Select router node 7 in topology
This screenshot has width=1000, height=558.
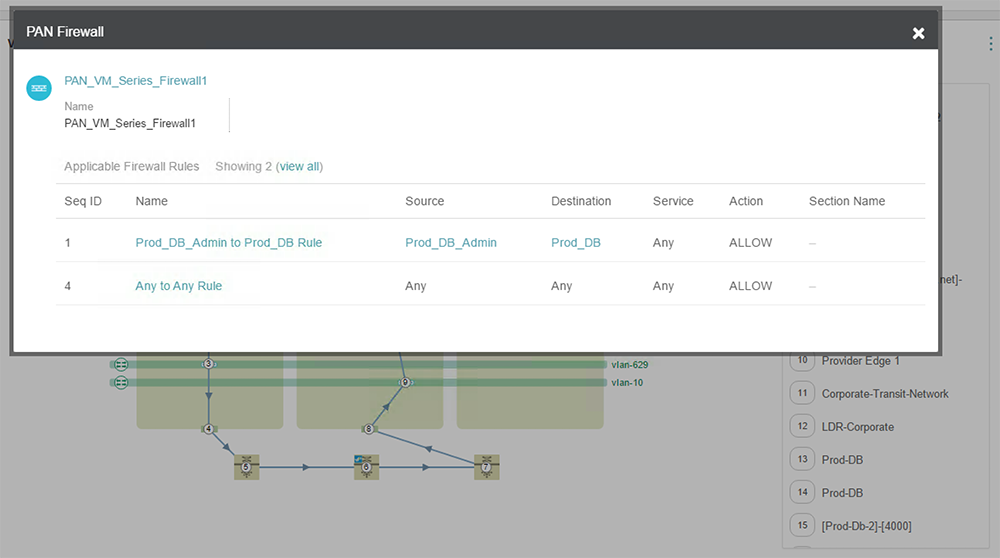[x=487, y=467]
